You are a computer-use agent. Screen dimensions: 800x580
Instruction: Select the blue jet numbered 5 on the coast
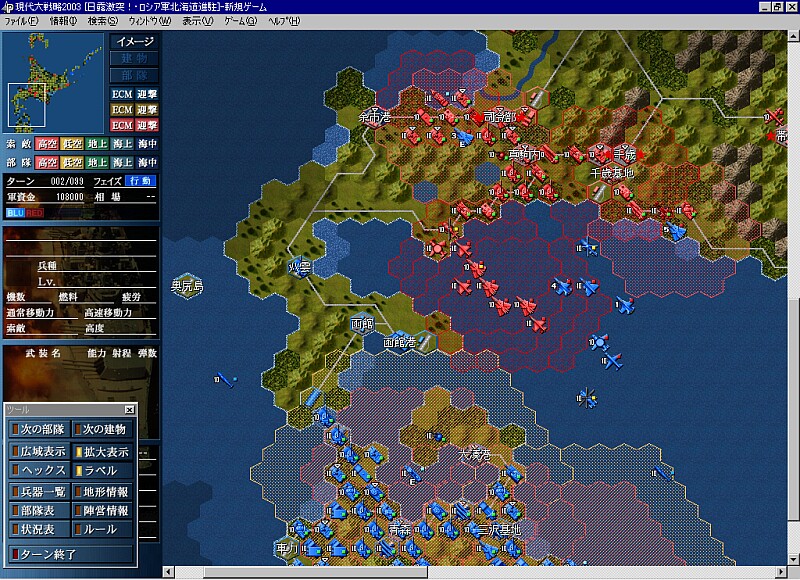[x=676, y=231]
